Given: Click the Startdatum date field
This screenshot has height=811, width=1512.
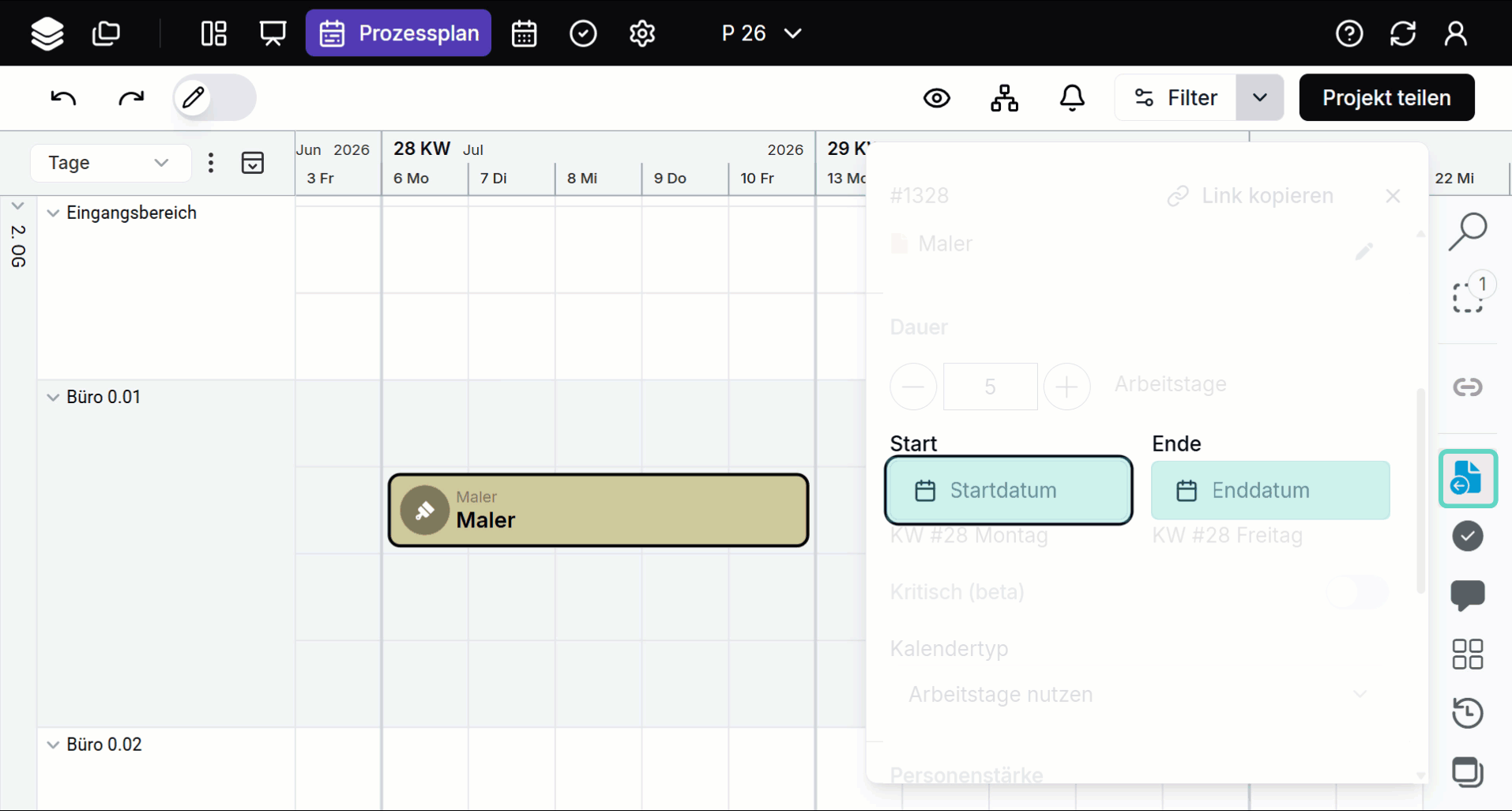Looking at the screenshot, I should point(1008,490).
